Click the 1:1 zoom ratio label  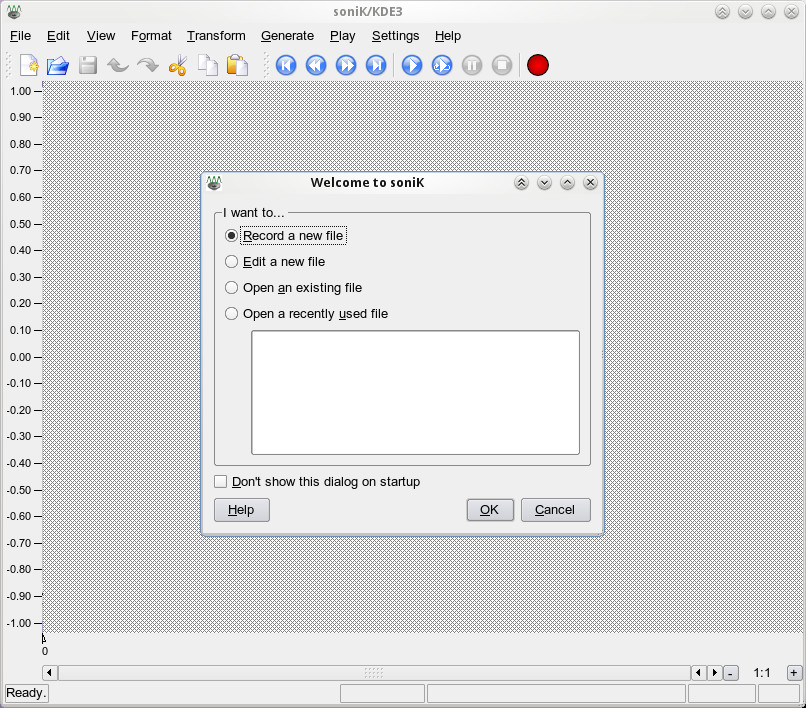click(x=762, y=673)
